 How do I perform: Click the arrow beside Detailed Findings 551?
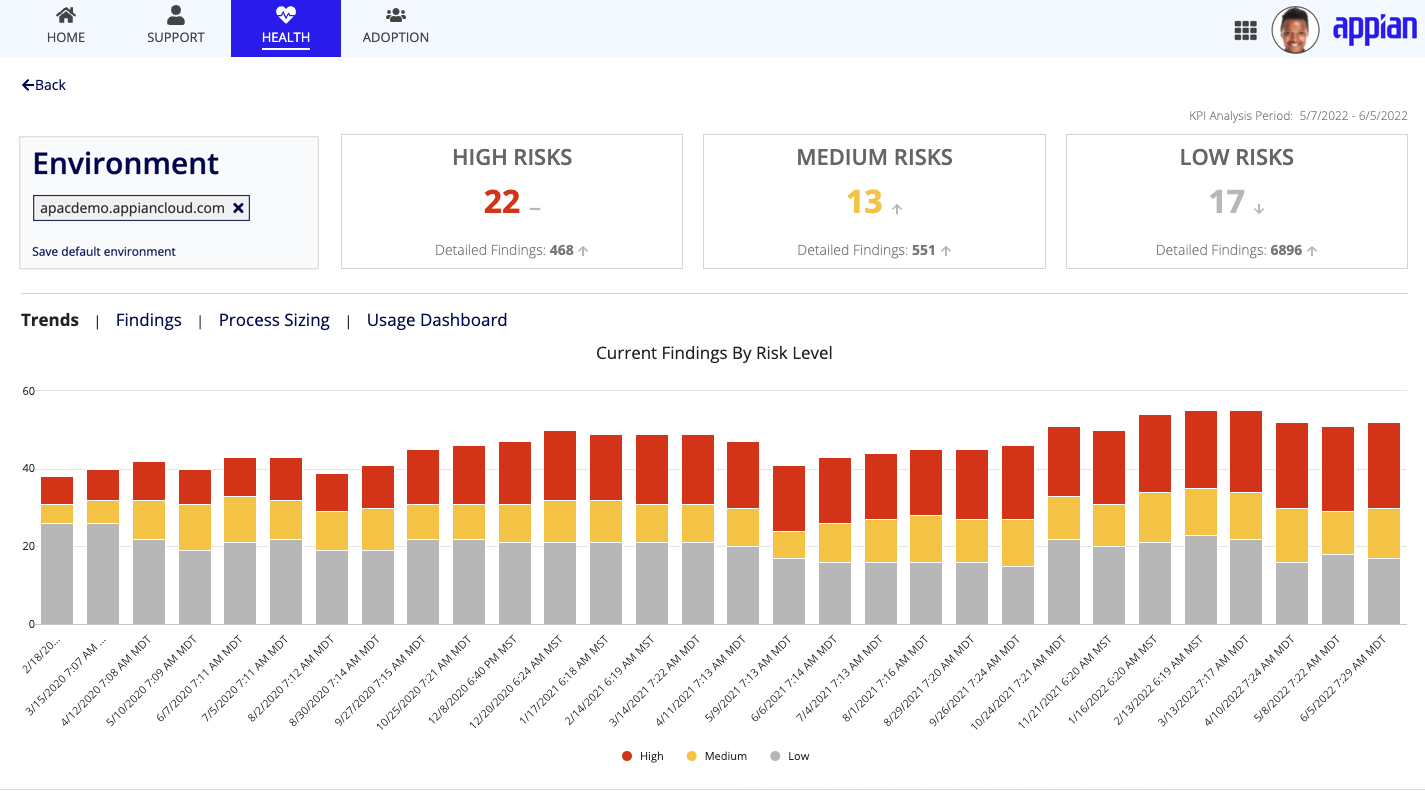coord(945,251)
